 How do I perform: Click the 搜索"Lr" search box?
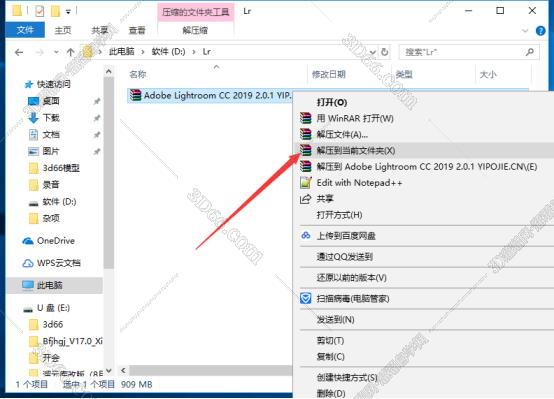(x=469, y=52)
